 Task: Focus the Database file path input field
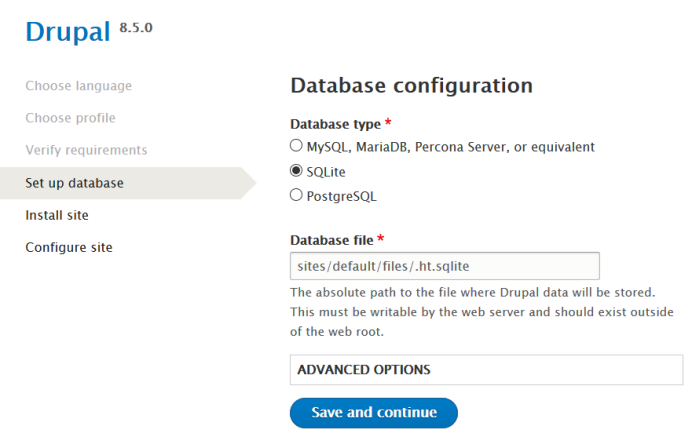coord(444,266)
